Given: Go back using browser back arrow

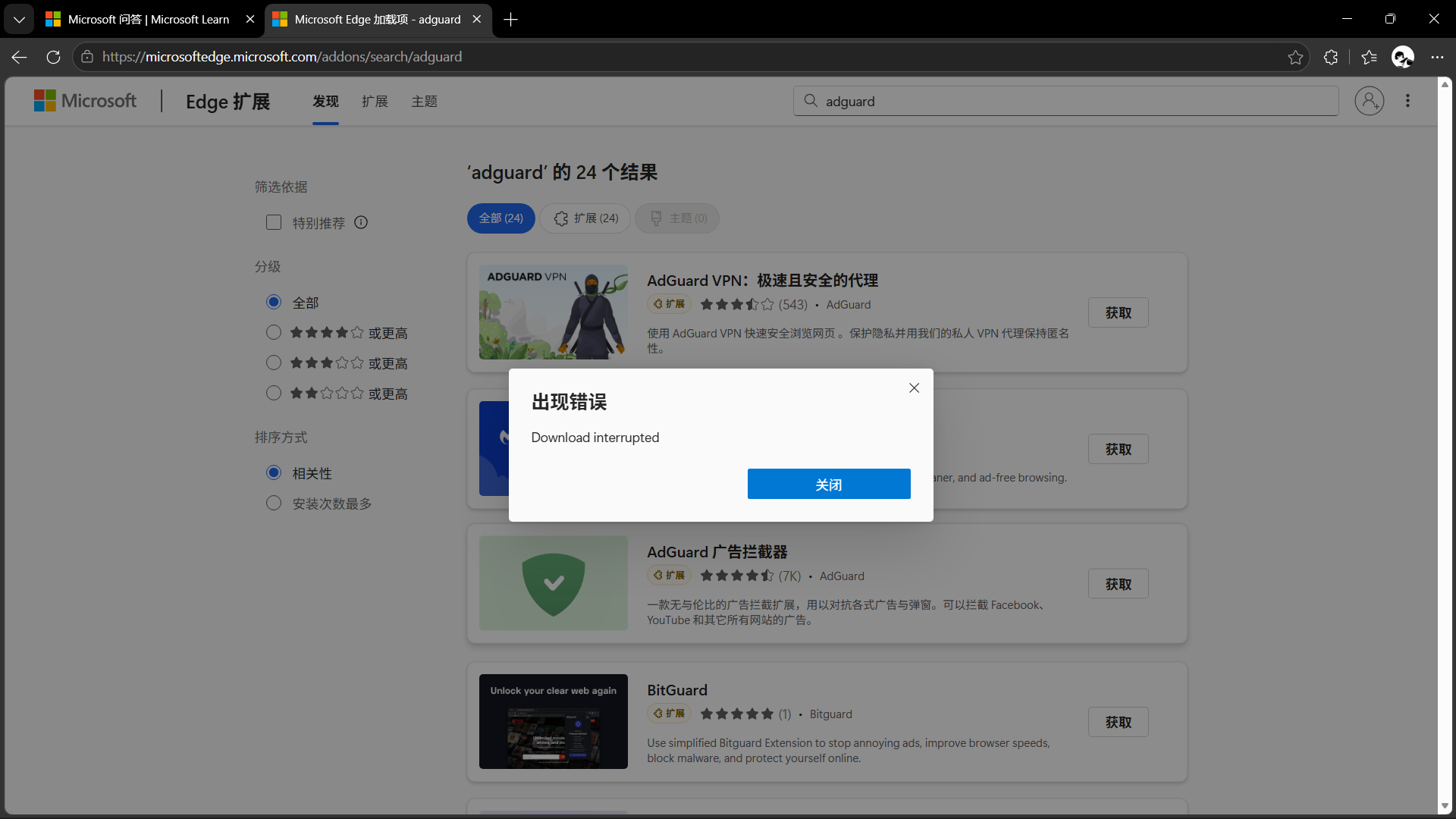Looking at the screenshot, I should [20, 57].
